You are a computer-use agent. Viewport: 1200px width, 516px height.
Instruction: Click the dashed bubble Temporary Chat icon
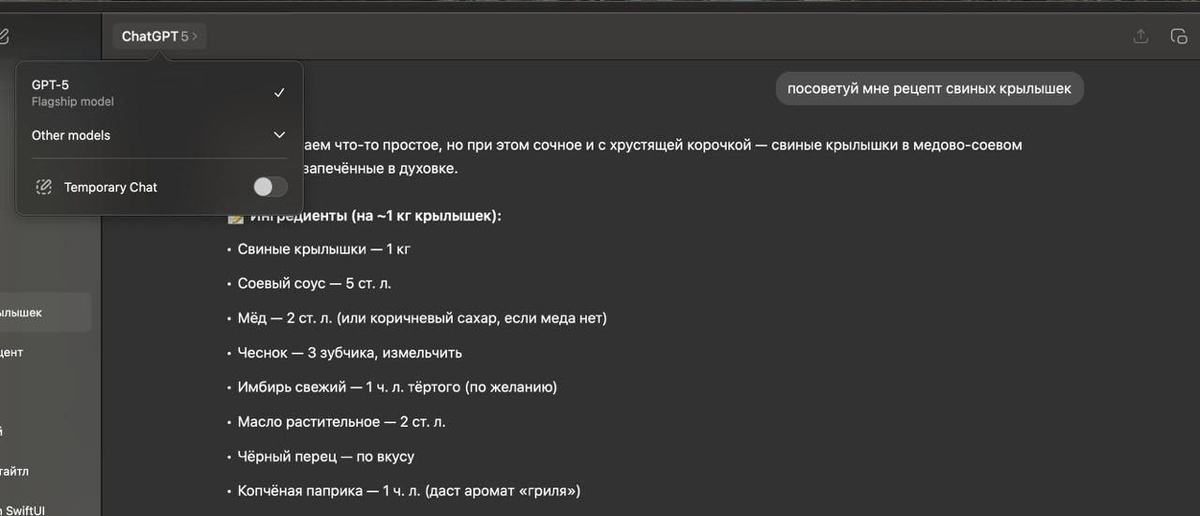(x=43, y=187)
